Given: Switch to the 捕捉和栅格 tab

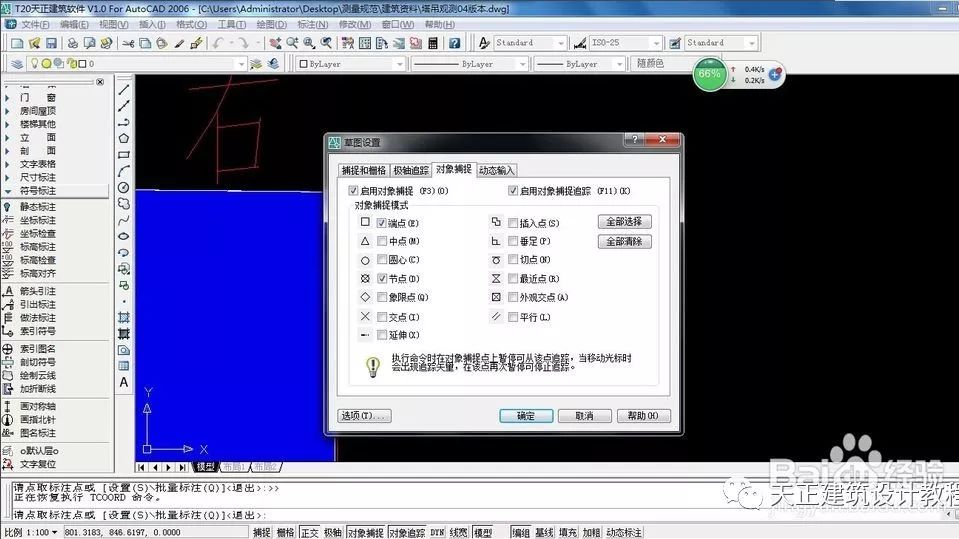Looking at the screenshot, I should [364, 170].
